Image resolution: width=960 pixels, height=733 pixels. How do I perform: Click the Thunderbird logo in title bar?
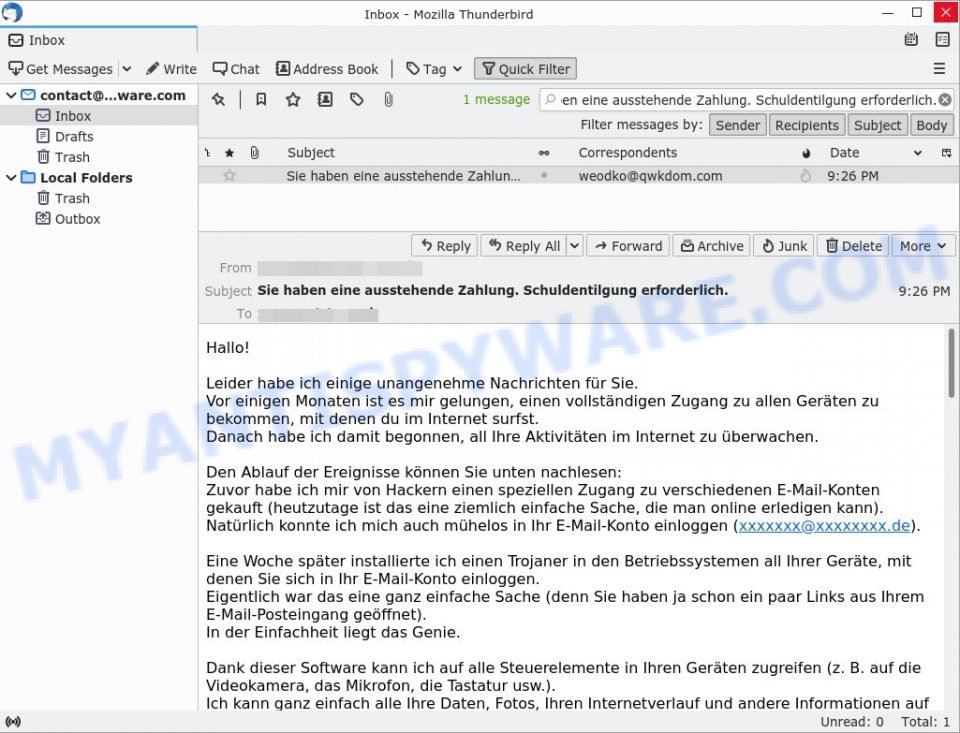(x=12, y=12)
